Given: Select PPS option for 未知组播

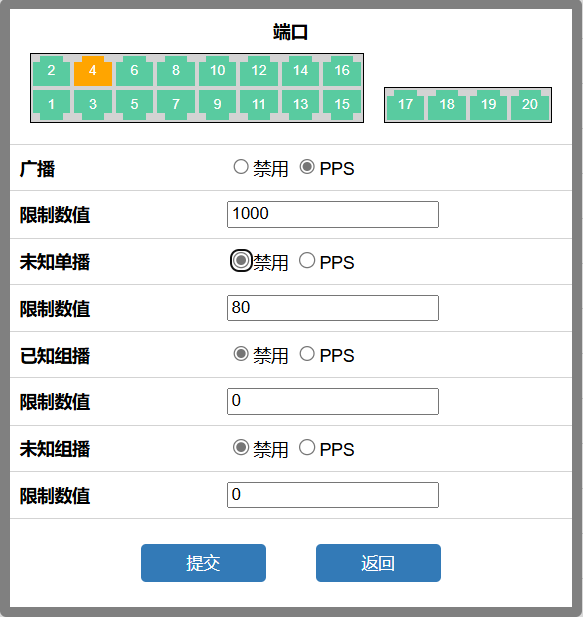Looking at the screenshot, I should point(307,447).
